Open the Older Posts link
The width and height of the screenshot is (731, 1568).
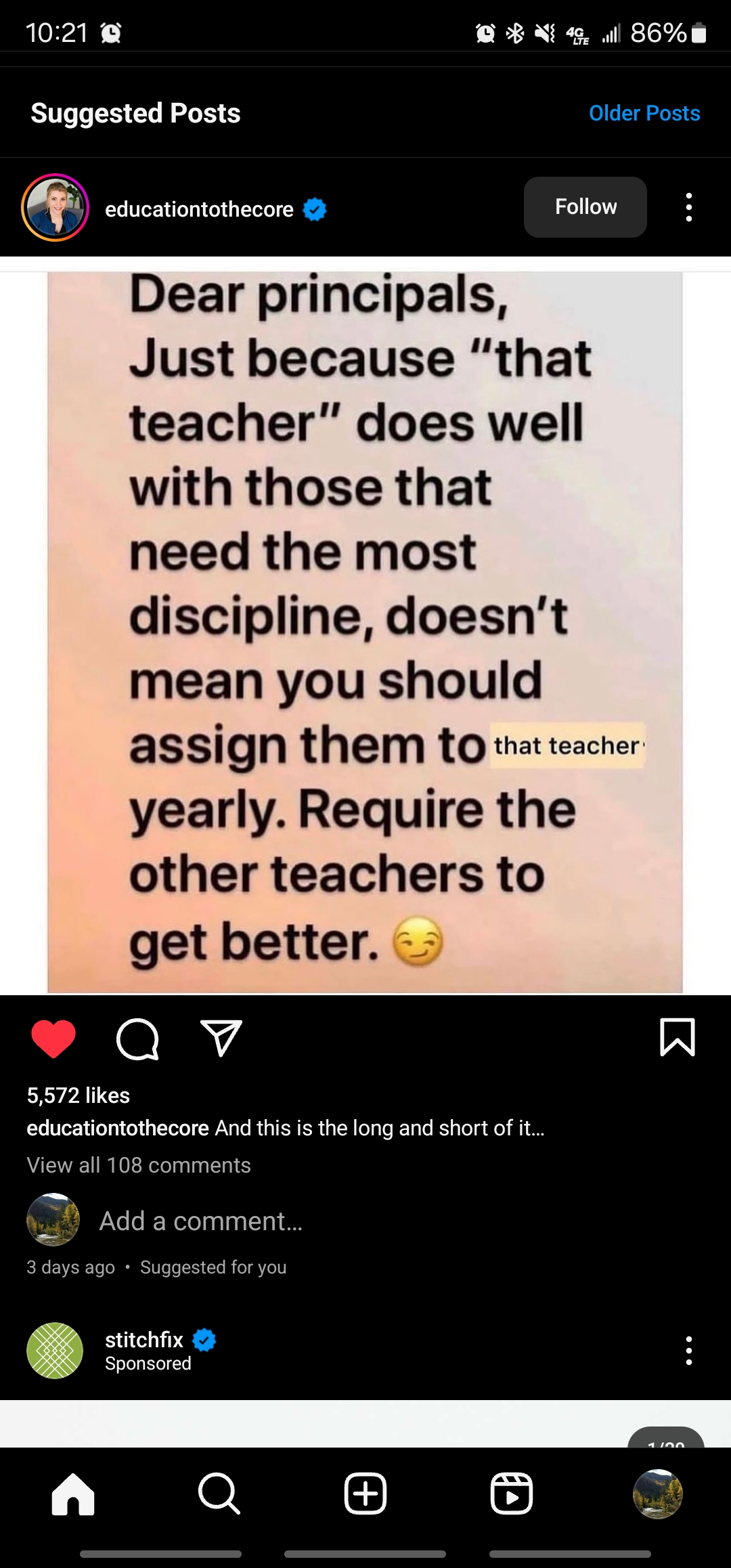(x=644, y=113)
